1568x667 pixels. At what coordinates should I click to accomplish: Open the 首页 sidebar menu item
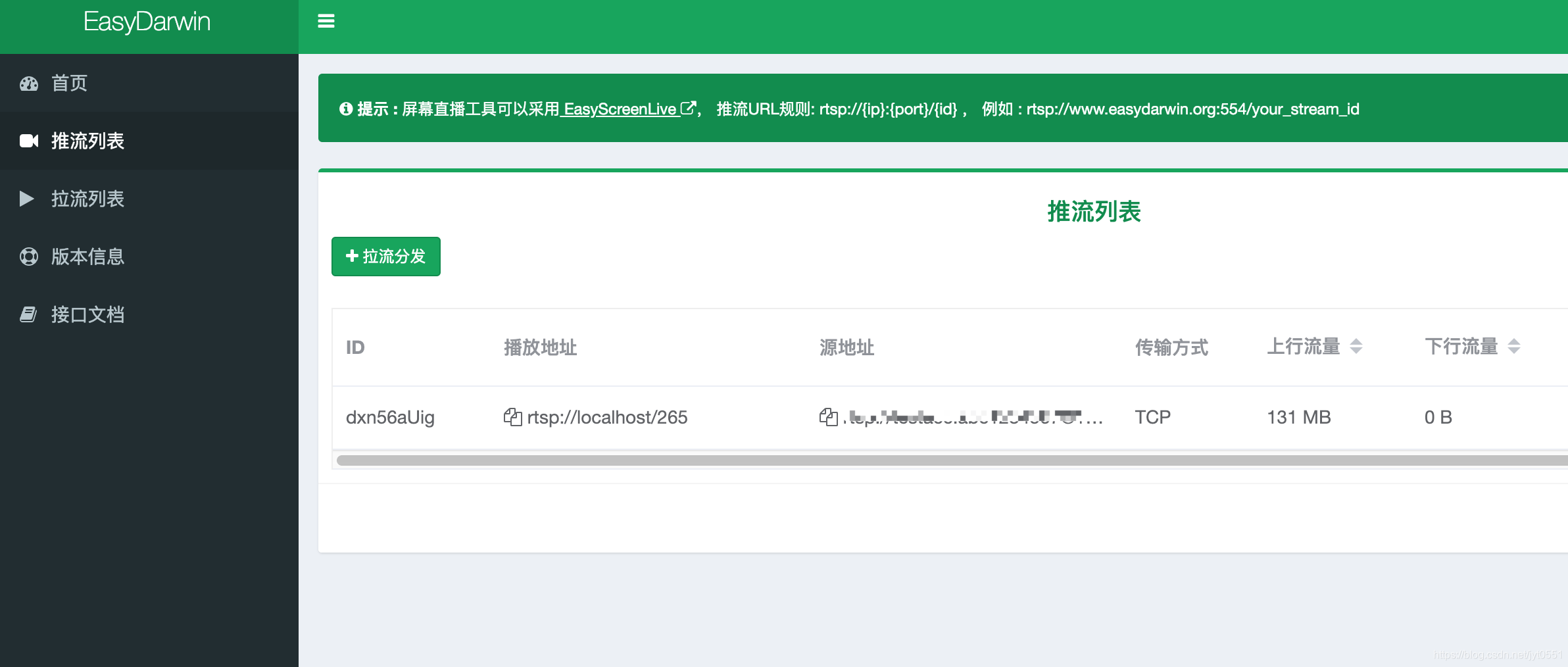70,83
